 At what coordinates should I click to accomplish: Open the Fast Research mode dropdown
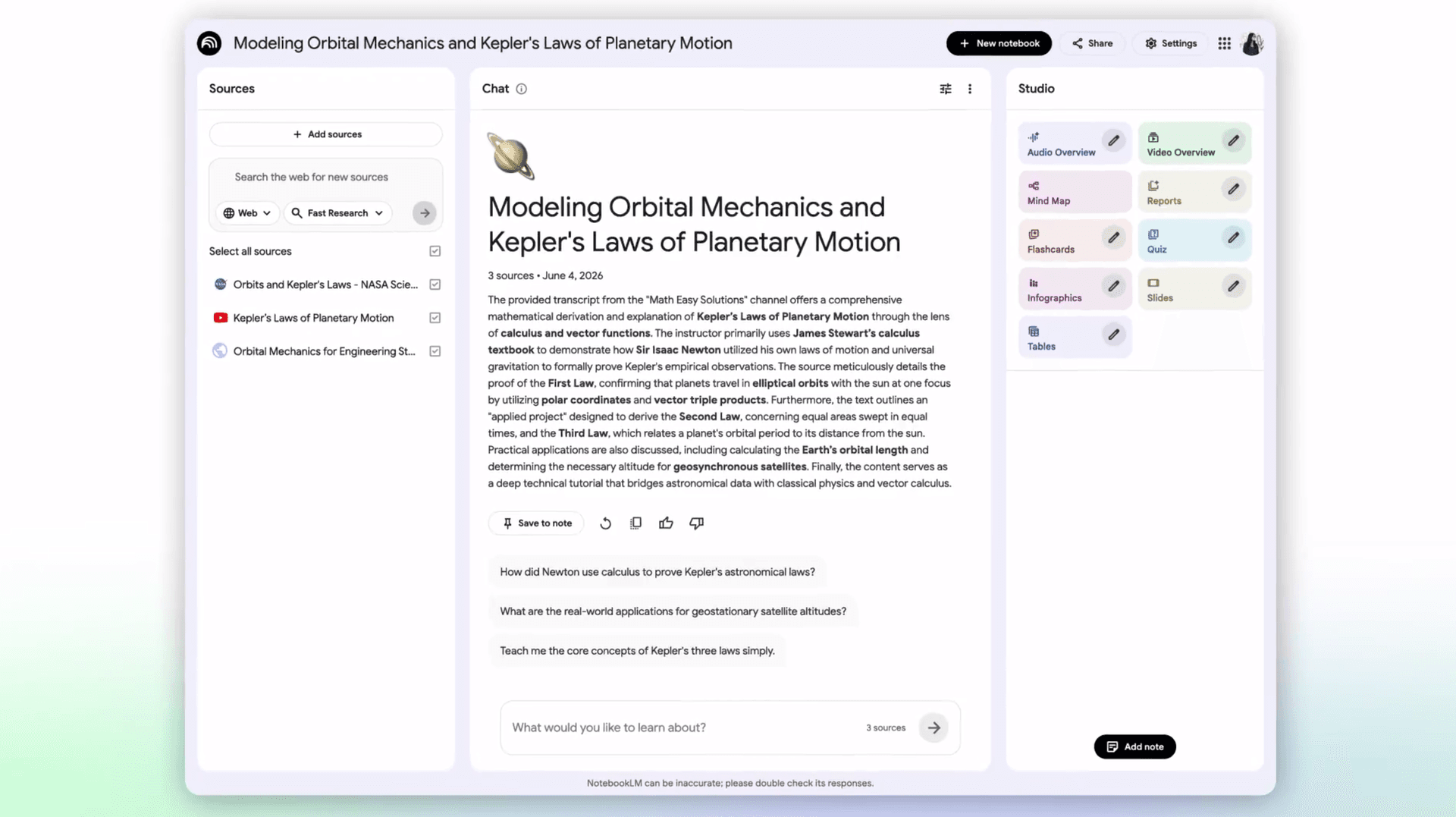(338, 213)
